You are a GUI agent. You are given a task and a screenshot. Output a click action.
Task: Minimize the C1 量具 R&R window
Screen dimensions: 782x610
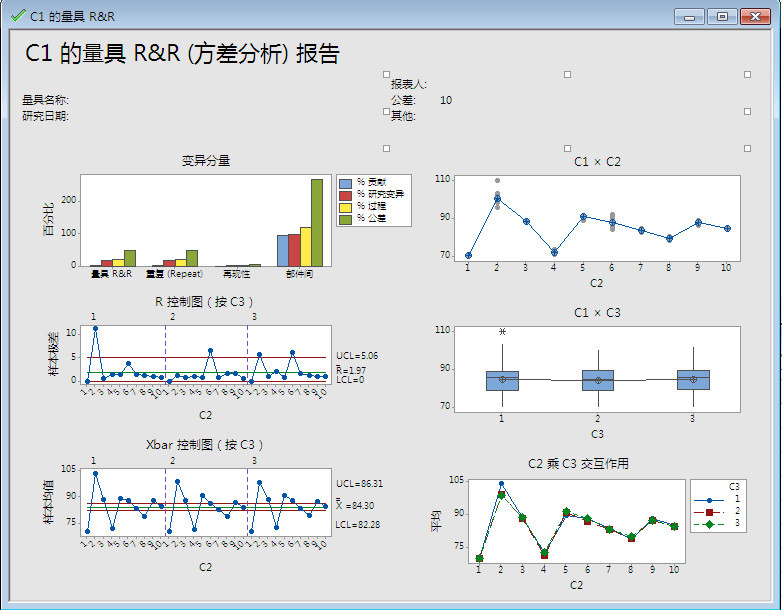689,15
